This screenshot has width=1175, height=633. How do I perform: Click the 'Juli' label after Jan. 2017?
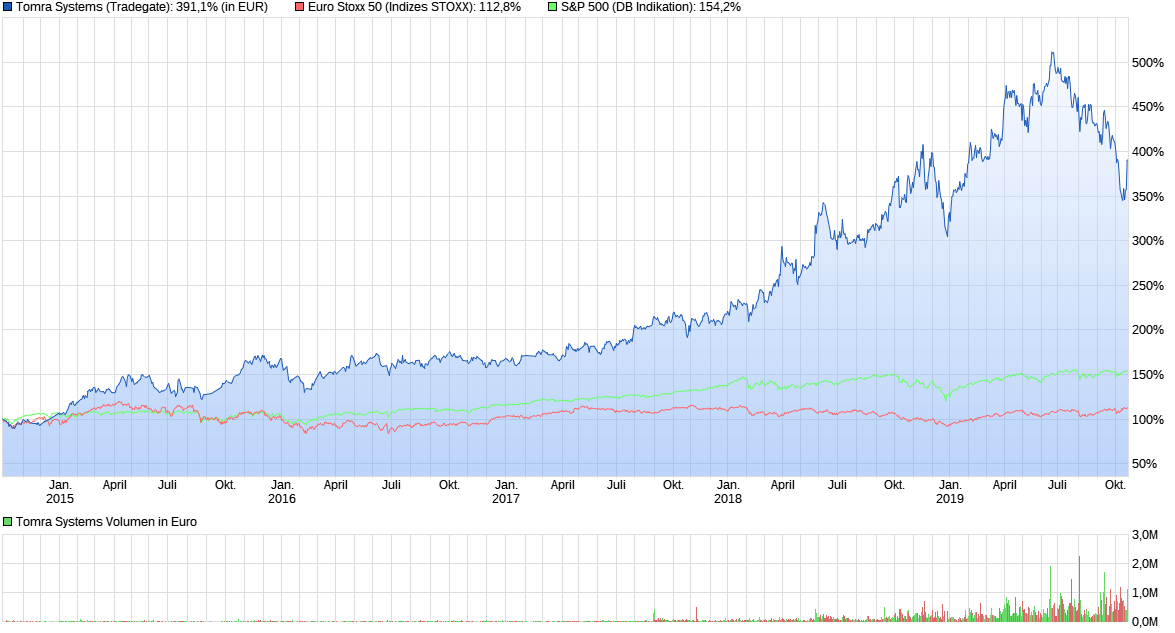[x=616, y=485]
